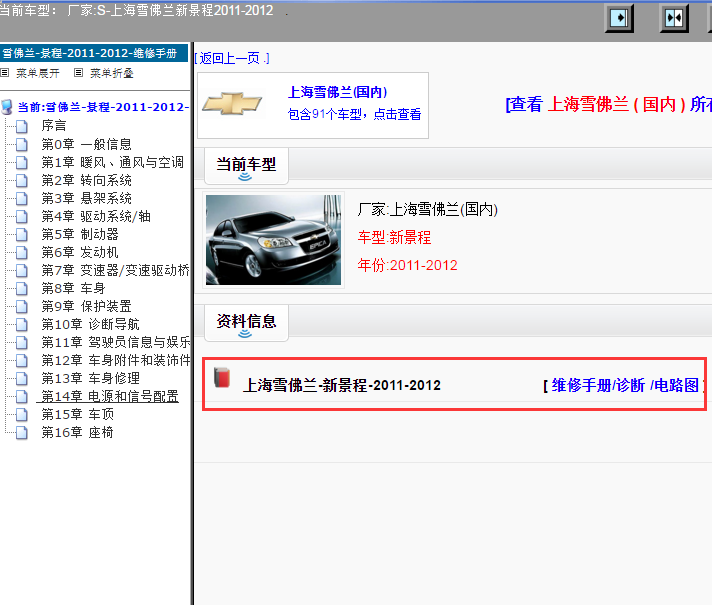The width and height of the screenshot is (712, 605).
Task: Click the page icon beside 第14章 电源
Action: pyautogui.click(x=21, y=396)
